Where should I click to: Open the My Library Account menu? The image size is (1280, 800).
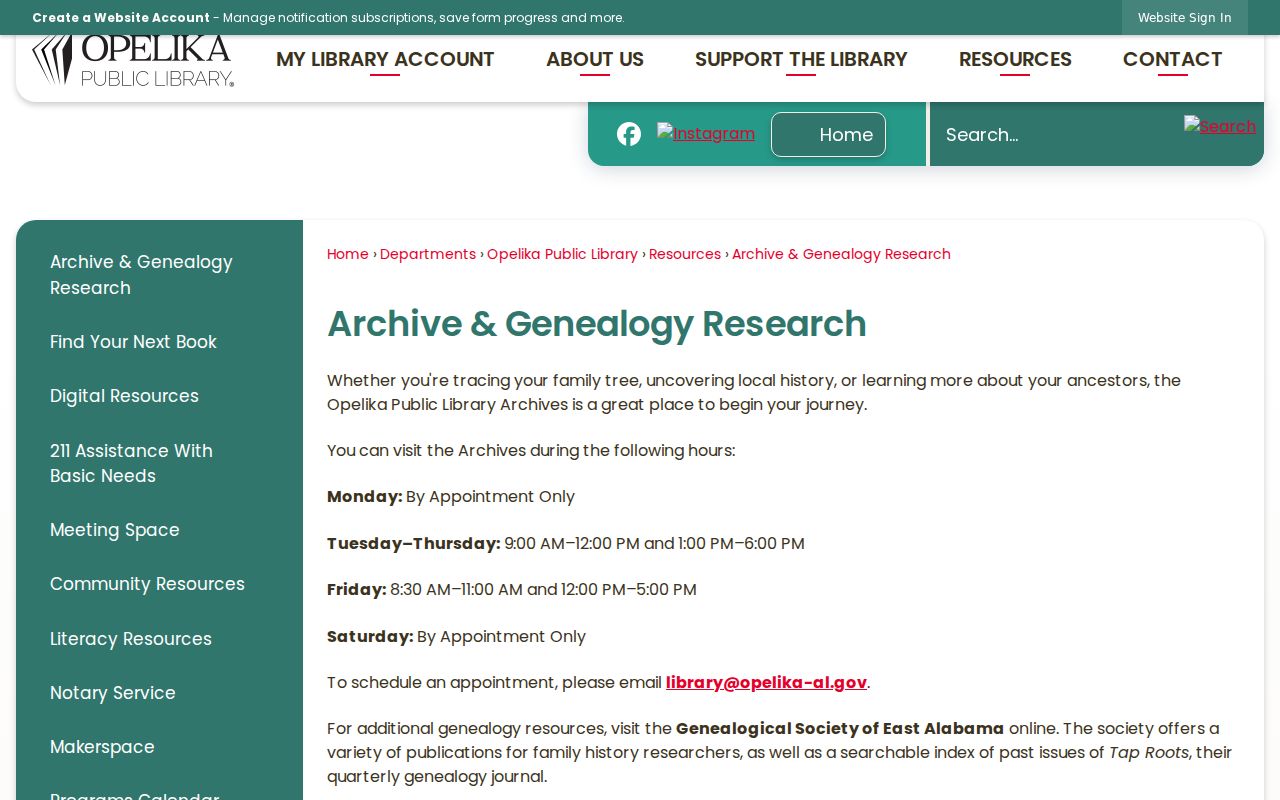(385, 60)
